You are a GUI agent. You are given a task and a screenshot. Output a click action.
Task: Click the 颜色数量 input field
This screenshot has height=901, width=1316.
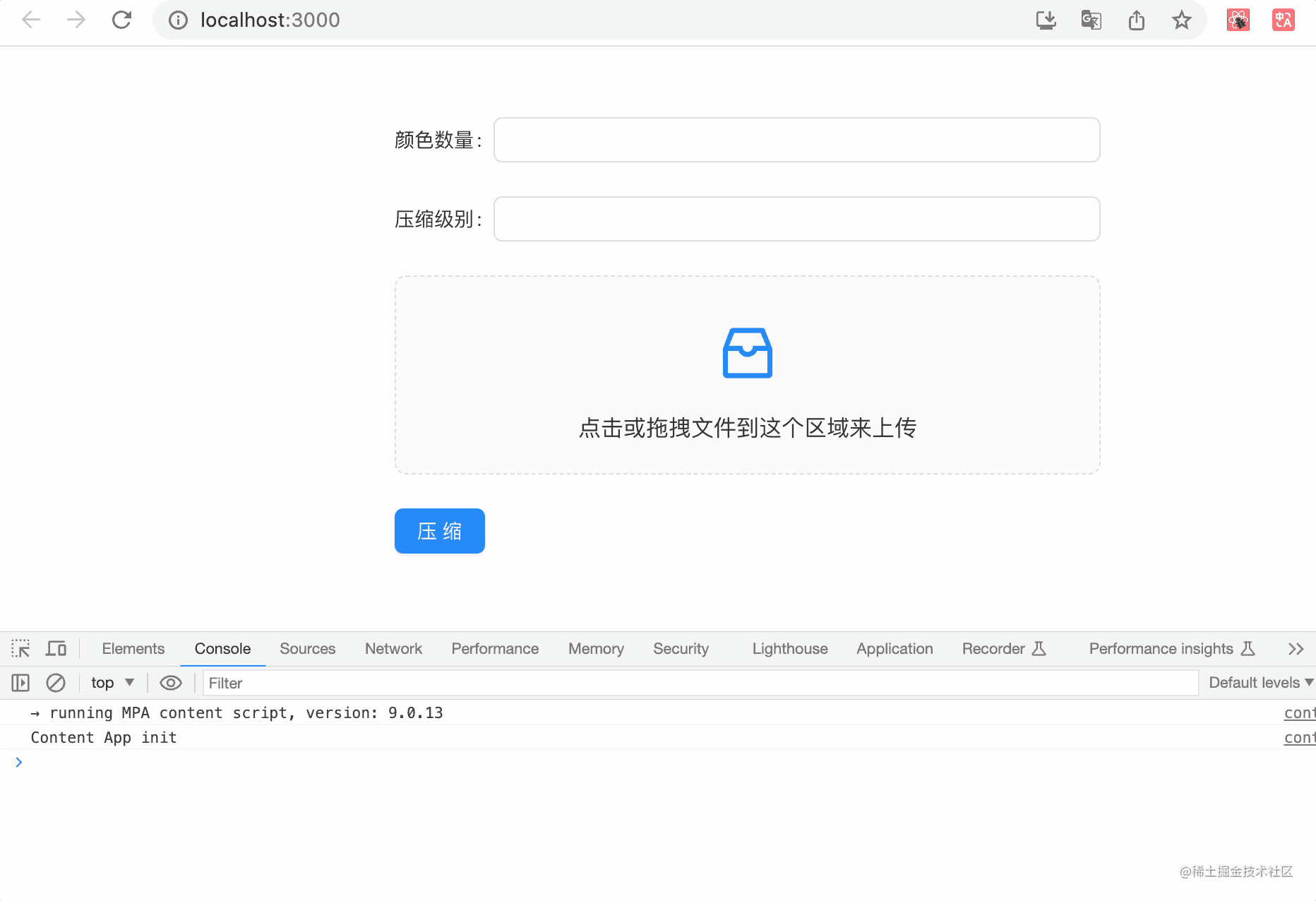796,140
